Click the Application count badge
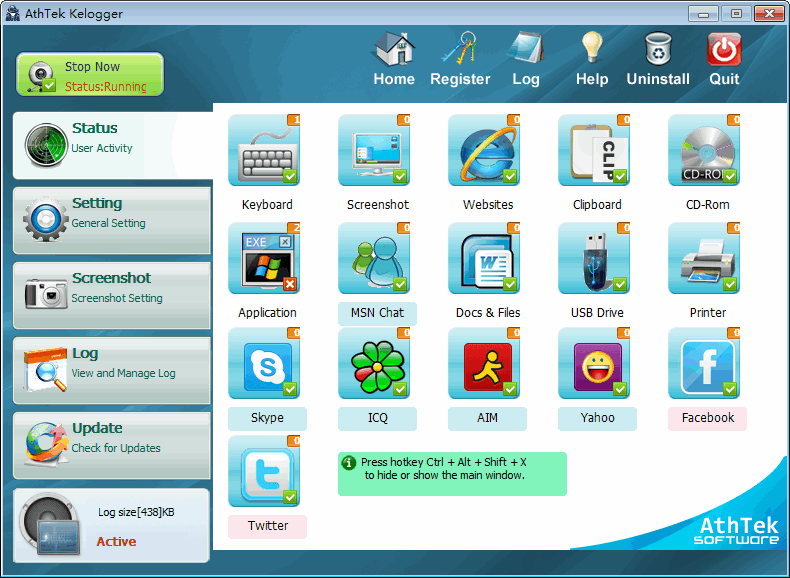The width and height of the screenshot is (790, 578). click(x=294, y=228)
